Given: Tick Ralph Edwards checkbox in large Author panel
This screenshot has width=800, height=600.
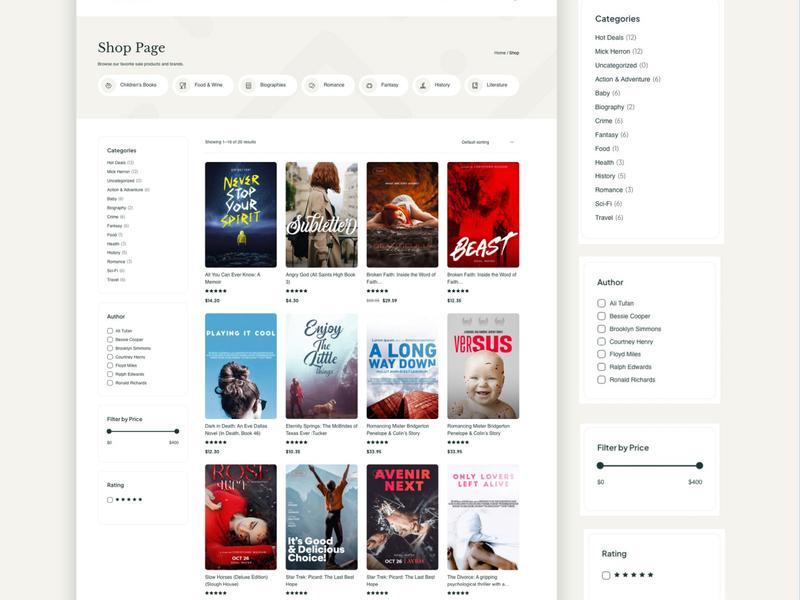Looking at the screenshot, I should (x=602, y=367).
